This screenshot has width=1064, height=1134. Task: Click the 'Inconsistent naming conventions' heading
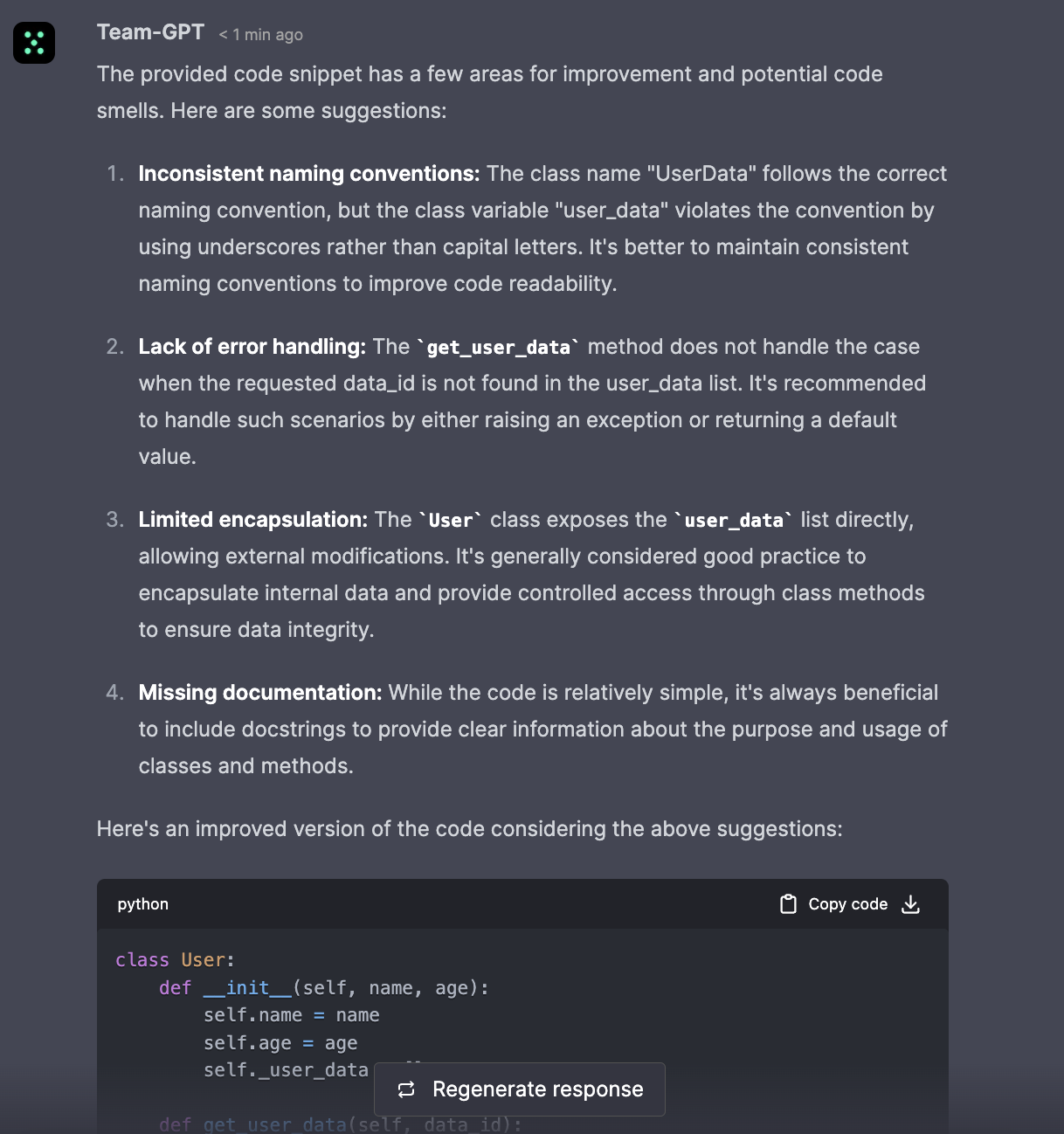tap(309, 174)
